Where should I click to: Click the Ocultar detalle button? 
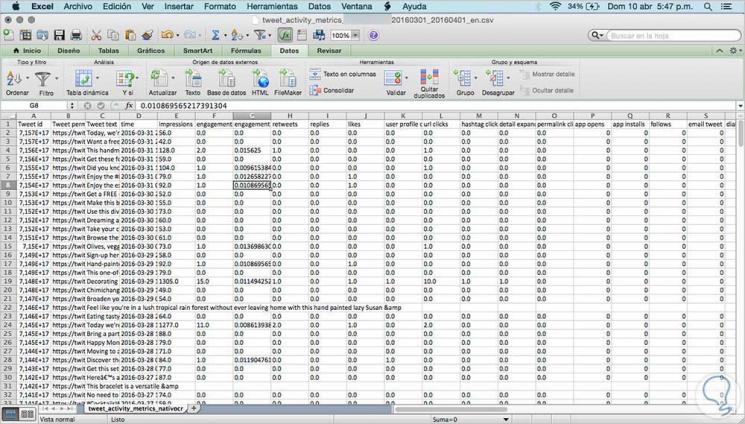pos(546,90)
